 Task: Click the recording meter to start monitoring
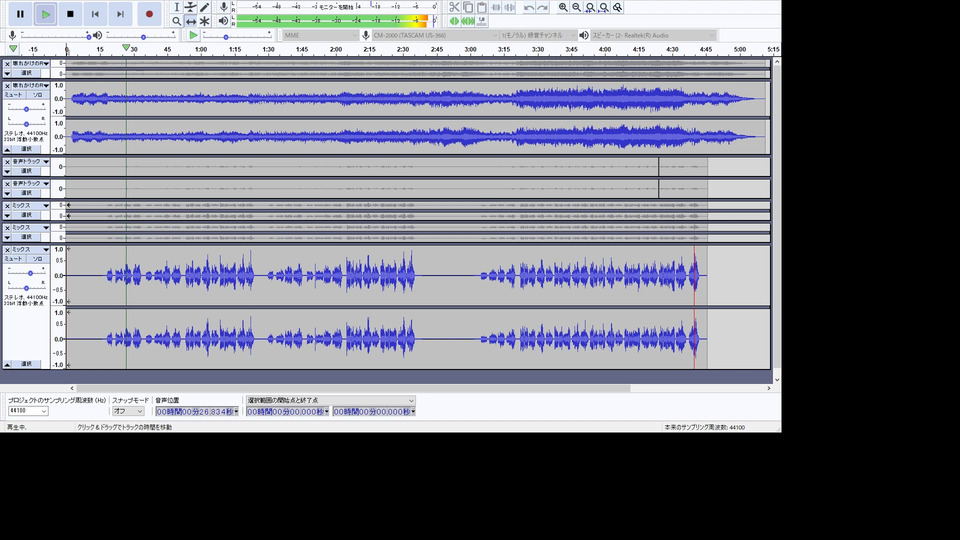tap(336, 7)
